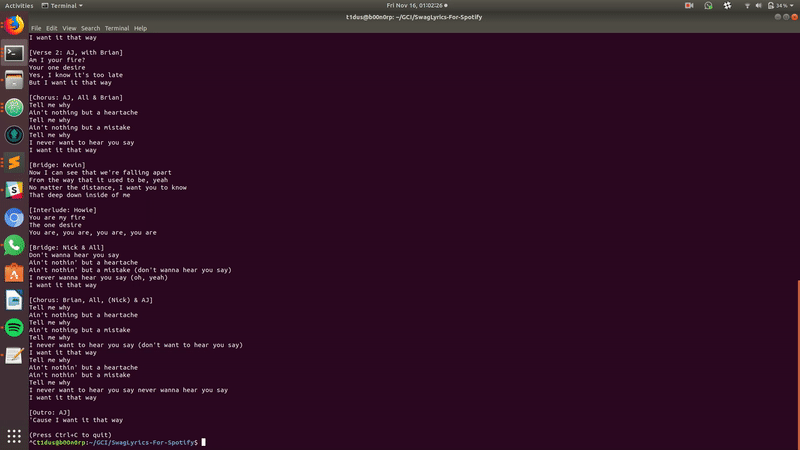Open the system menu dropdown arrow

click(x=792, y=6)
